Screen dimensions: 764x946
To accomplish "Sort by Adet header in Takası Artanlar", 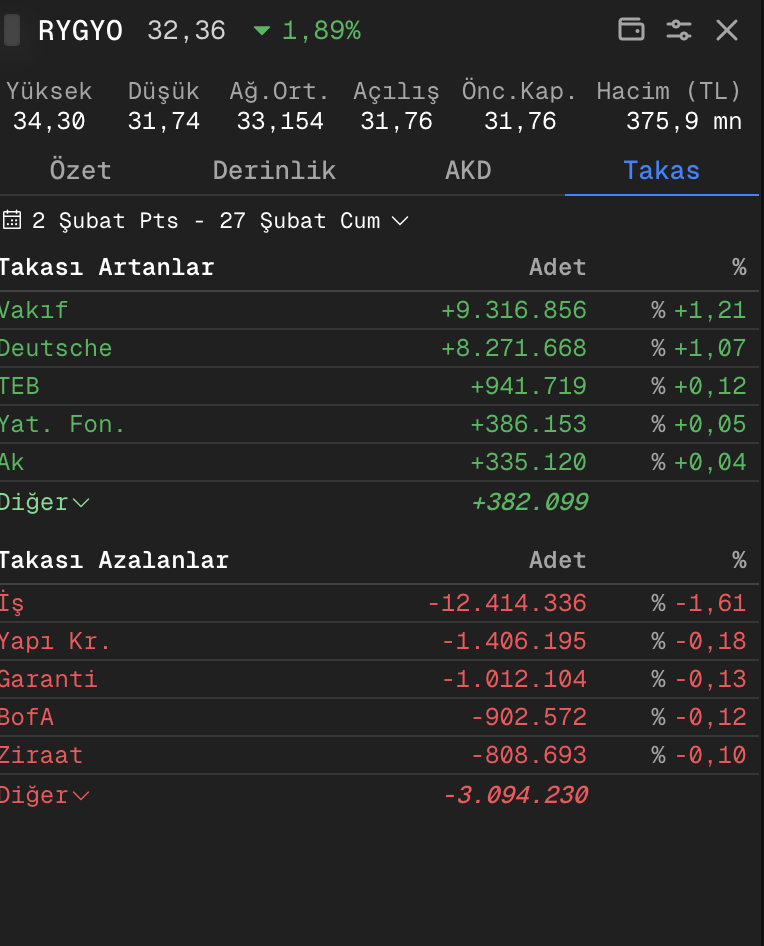I will (557, 267).
